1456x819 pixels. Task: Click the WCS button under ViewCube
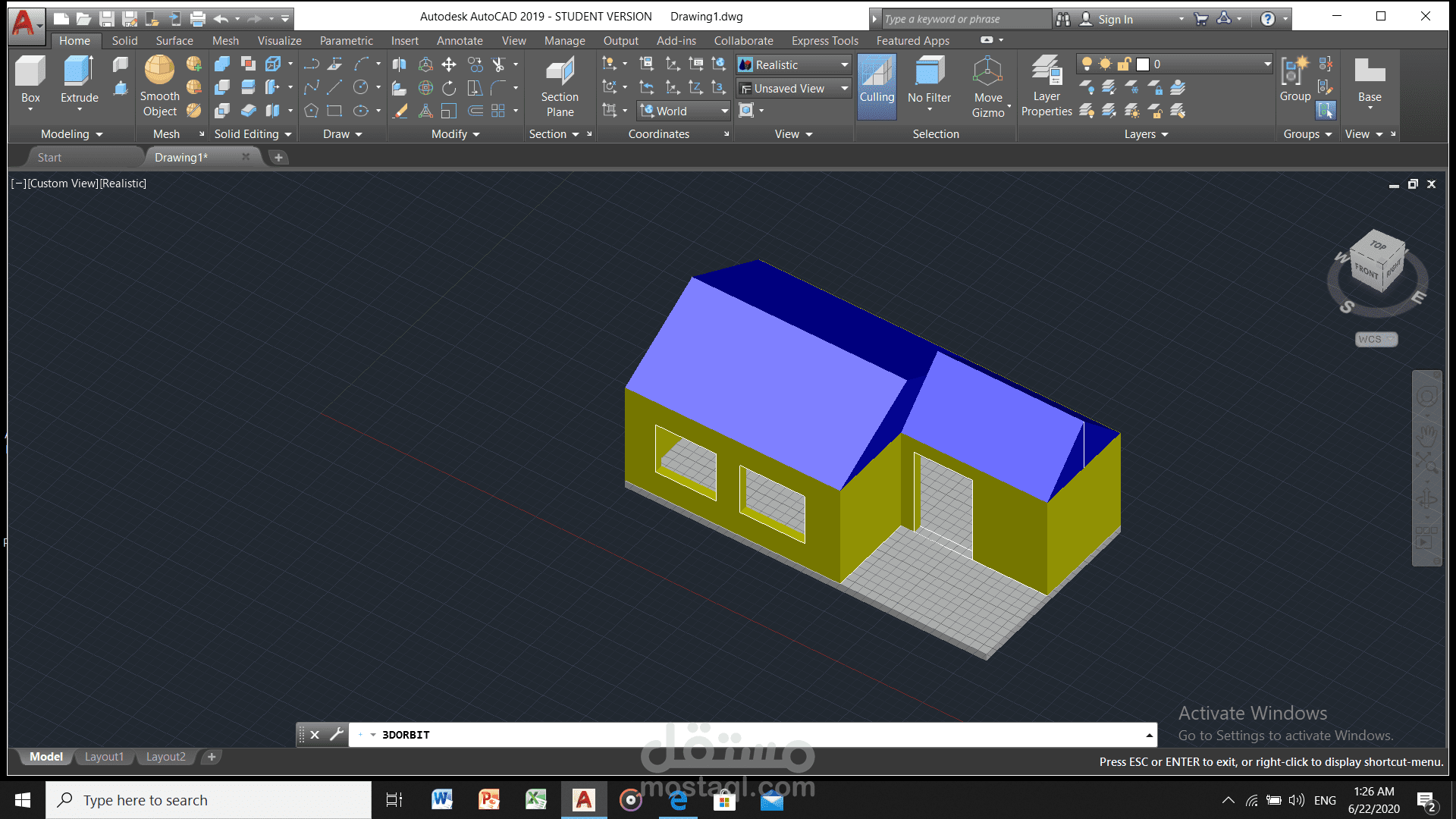coord(1376,340)
